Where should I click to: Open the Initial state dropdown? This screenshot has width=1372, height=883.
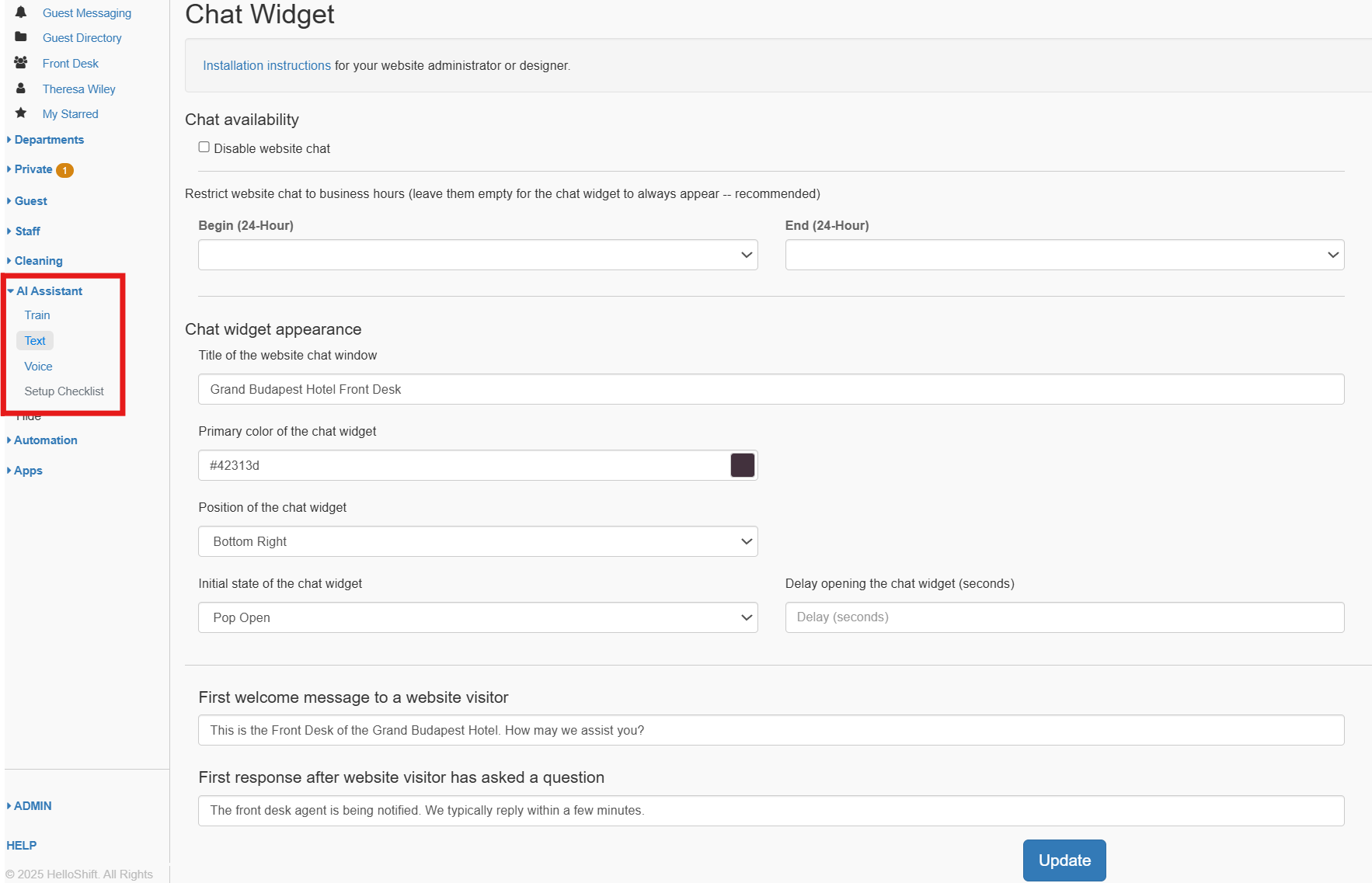coord(478,617)
